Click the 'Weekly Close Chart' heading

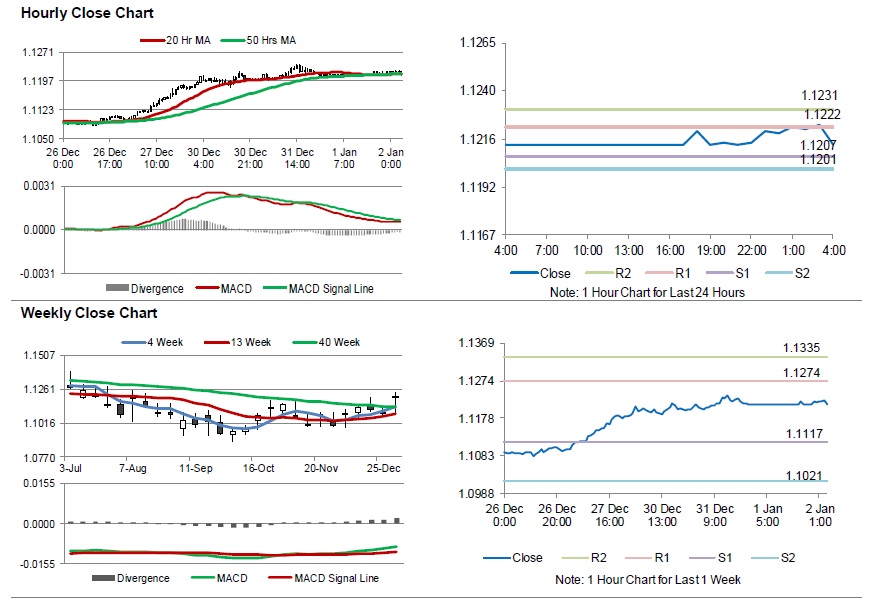(x=89, y=313)
